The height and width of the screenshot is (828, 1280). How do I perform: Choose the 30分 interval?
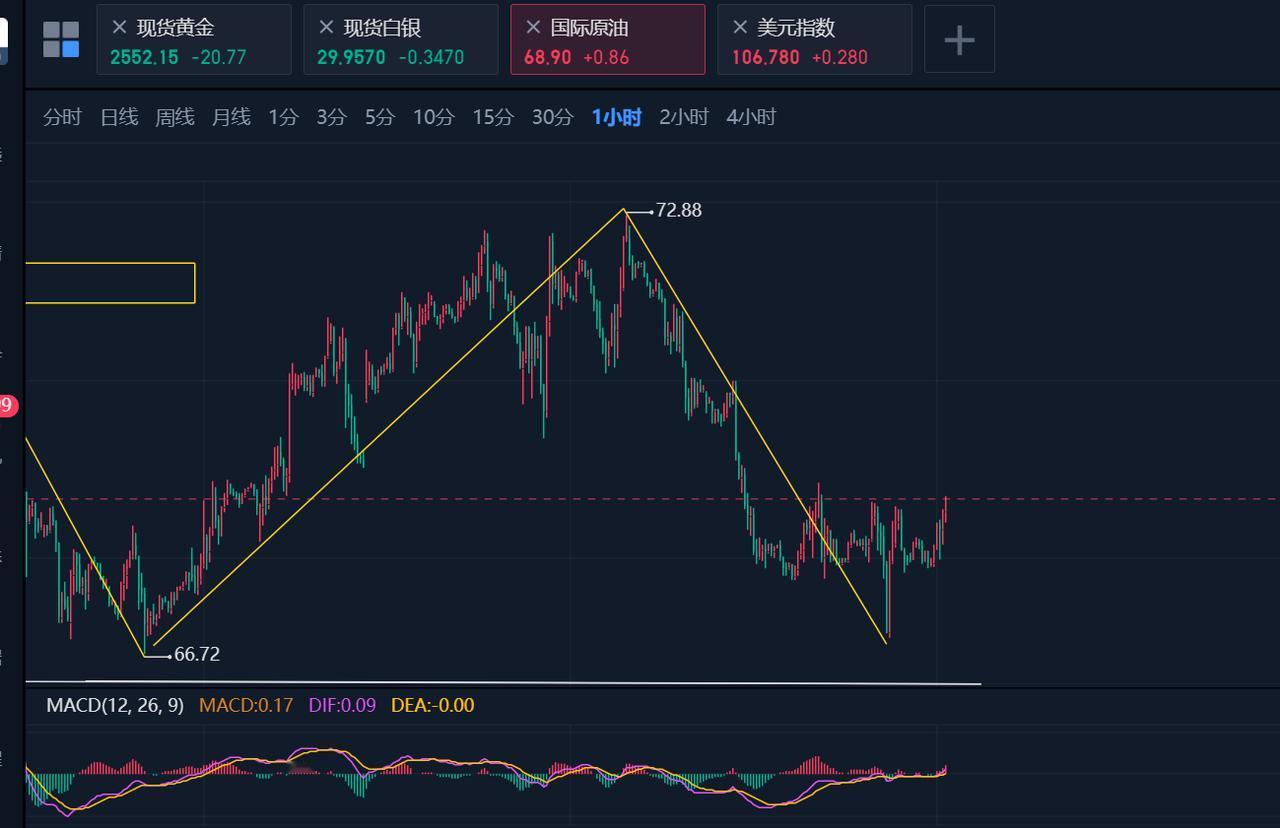(x=552, y=117)
